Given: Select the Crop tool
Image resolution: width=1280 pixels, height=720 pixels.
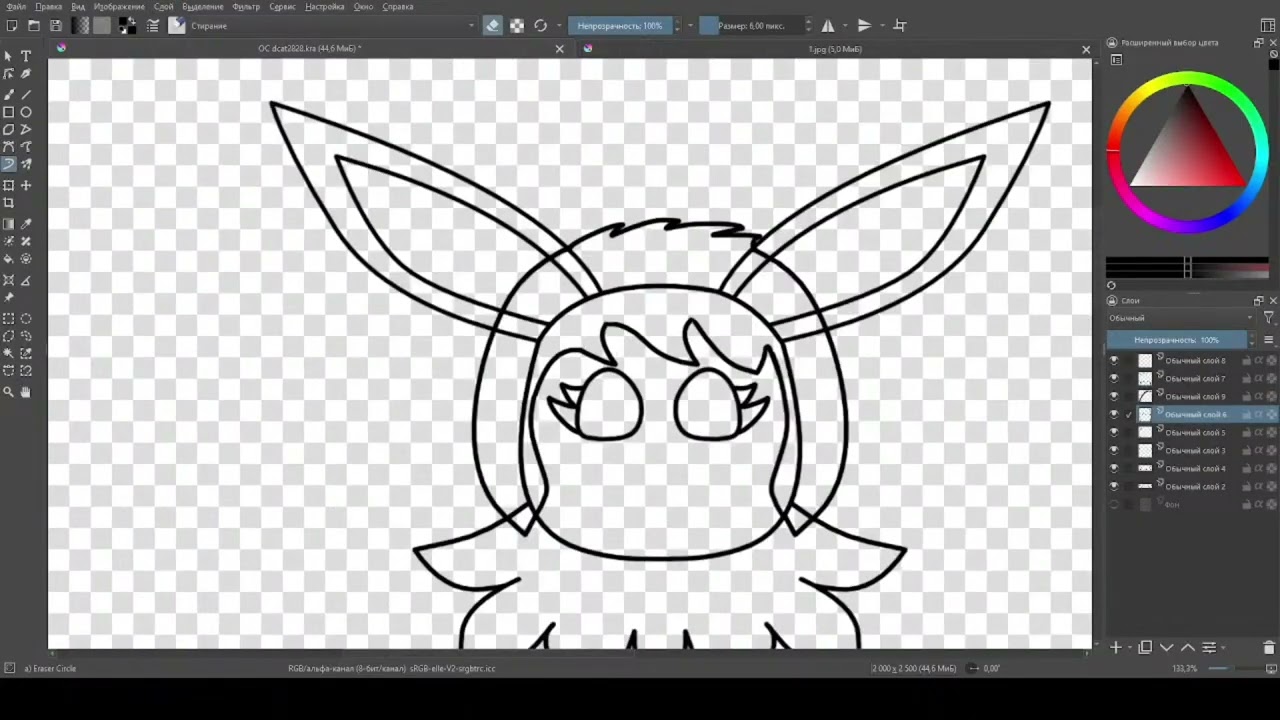Looking at the screenshot, I should coord(9,203).
